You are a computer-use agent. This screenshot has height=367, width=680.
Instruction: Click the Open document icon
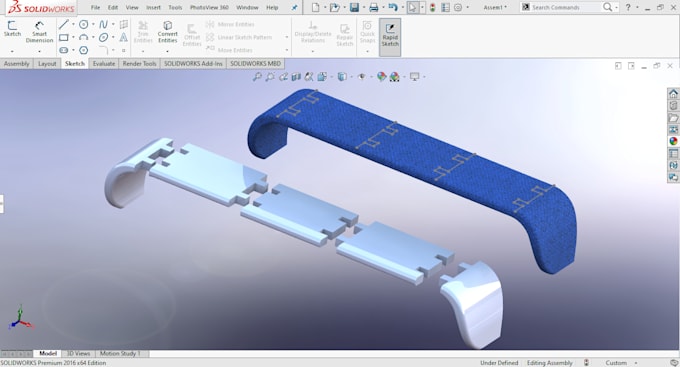(334, 7)
